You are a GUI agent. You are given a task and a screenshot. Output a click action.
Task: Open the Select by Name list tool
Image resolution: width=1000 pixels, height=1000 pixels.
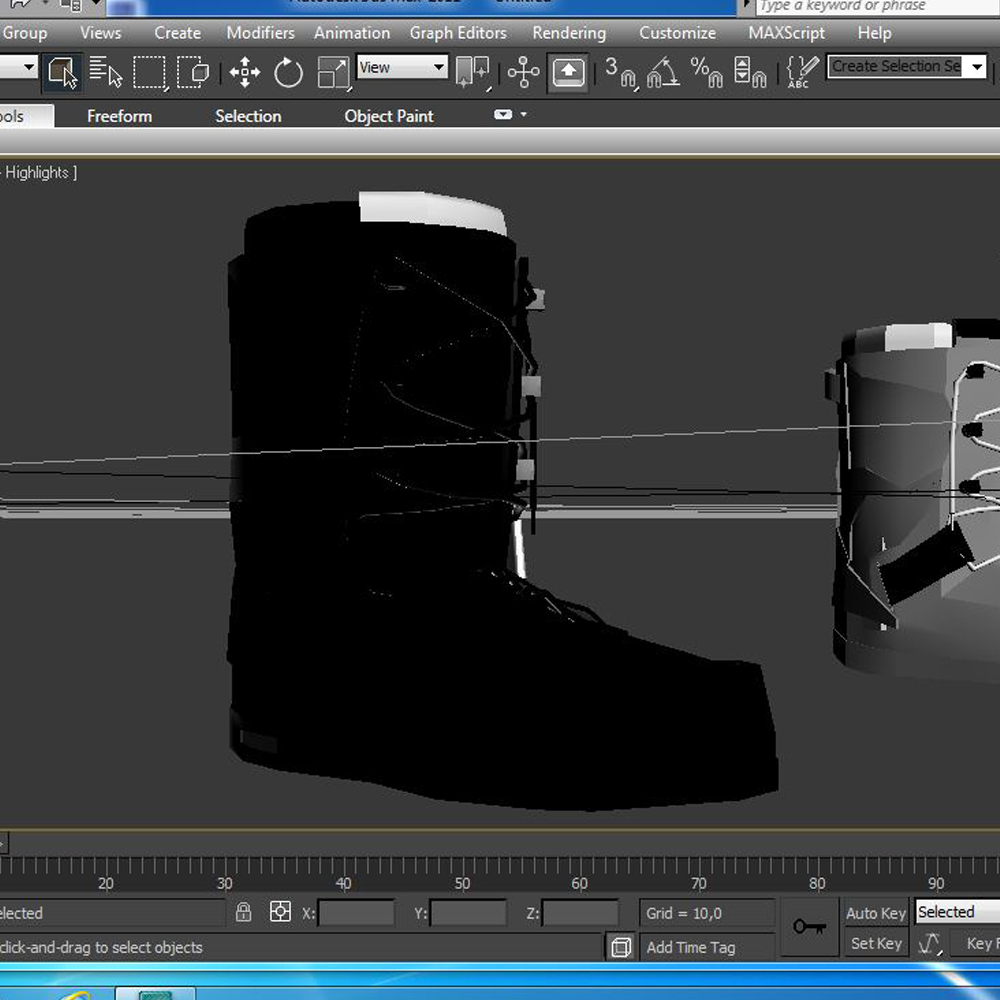click(x=105, y=72)
